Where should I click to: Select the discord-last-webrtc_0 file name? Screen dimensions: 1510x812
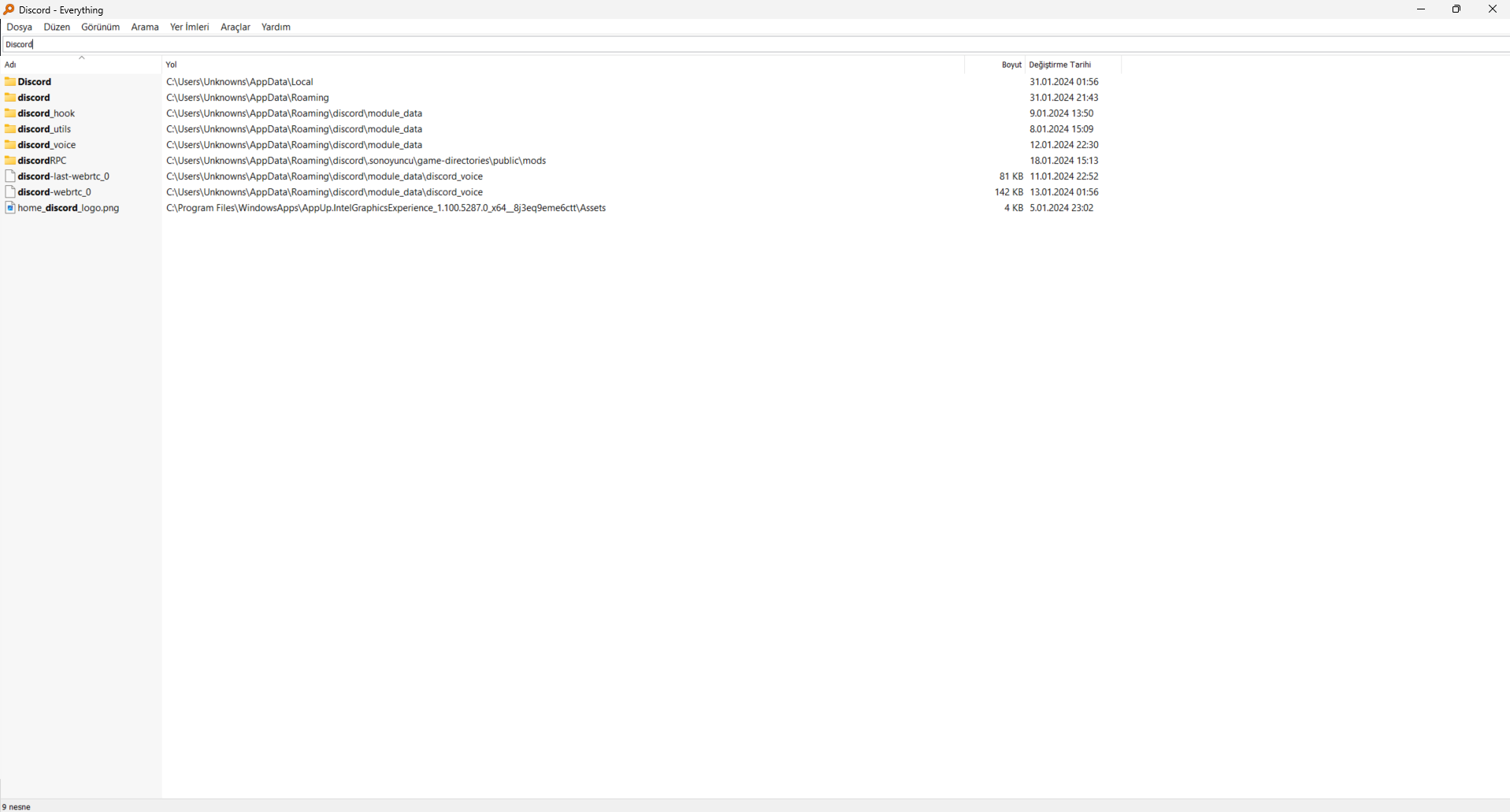[x=64, y=176]
